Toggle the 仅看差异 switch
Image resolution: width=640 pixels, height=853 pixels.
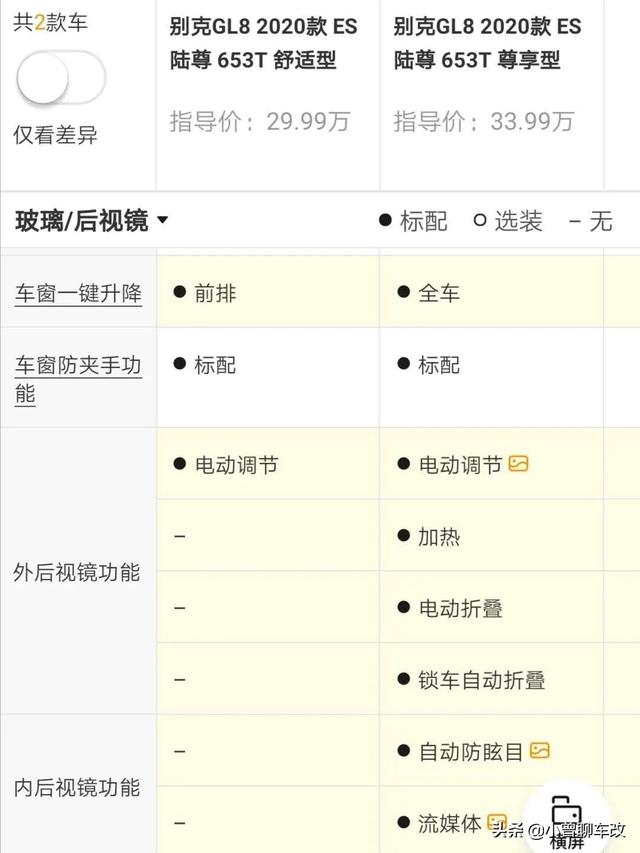pos(60,78)
